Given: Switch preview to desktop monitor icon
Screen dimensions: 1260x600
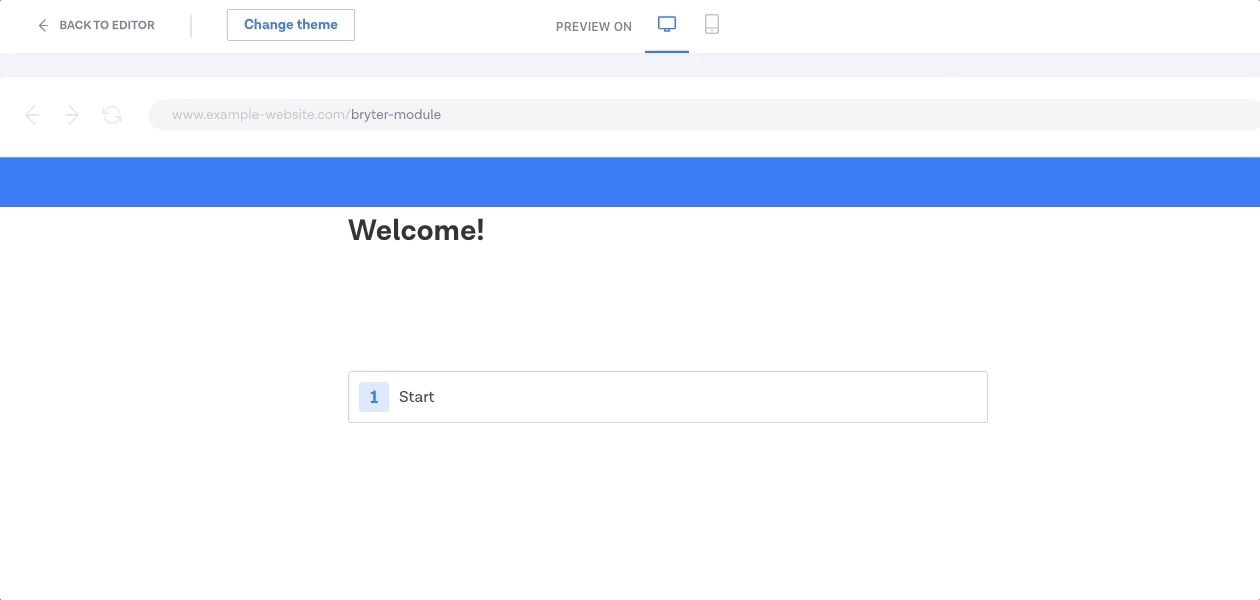Looking at the screenshot, I should tap(667, 24).
